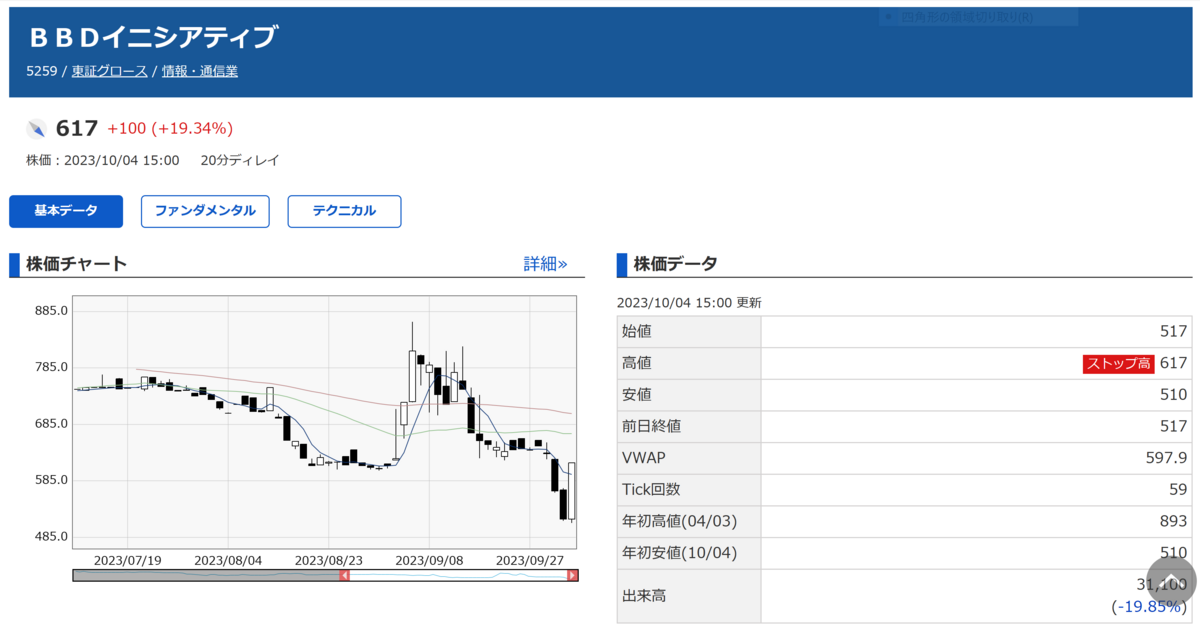Click the Tick回数 row label
This screenshot has width=1200, height=626.
pyautogui.click(x=650, y=490)
